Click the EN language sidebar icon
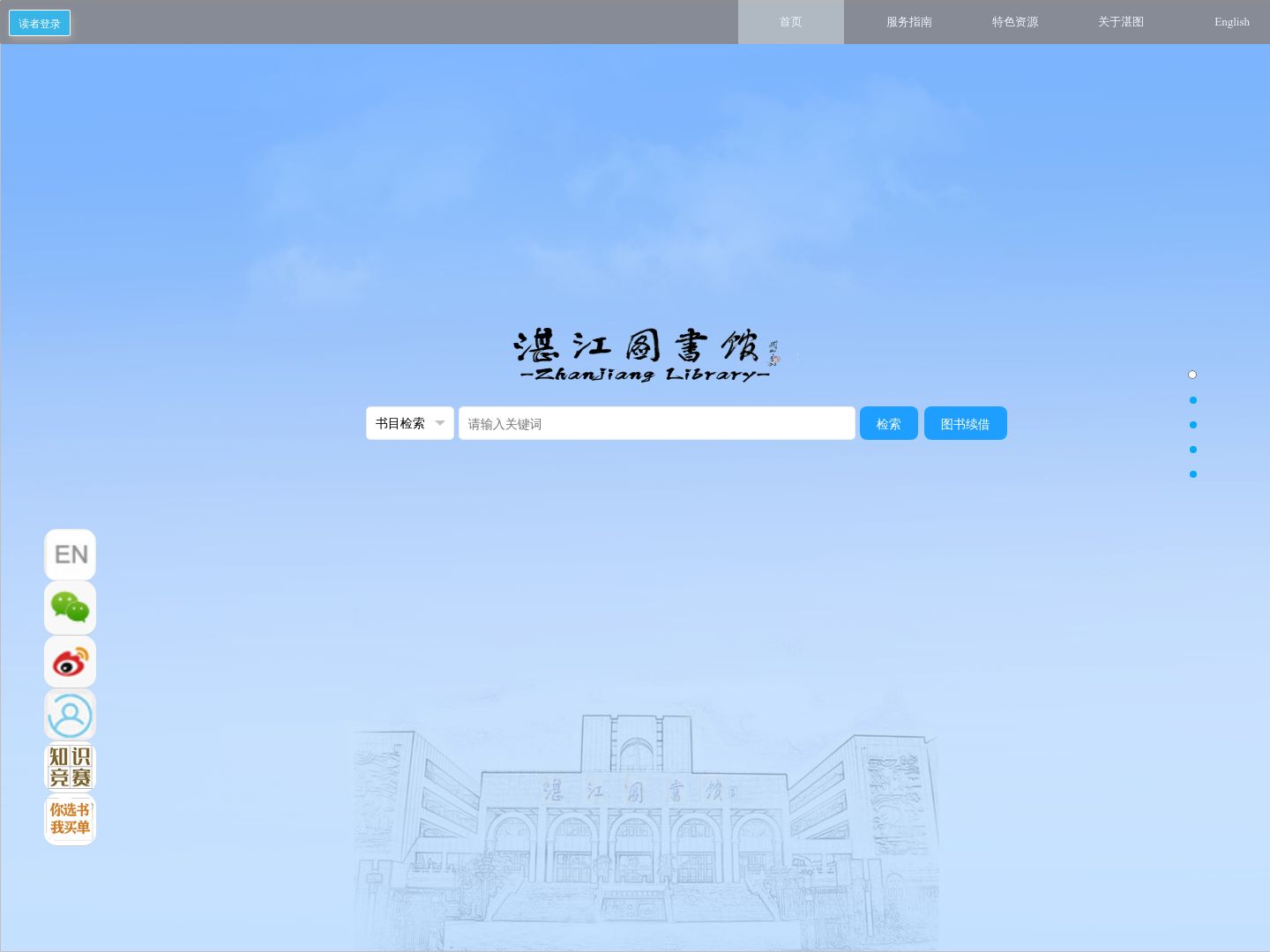This screenshot has height=952, width=1270. (71, 554)
